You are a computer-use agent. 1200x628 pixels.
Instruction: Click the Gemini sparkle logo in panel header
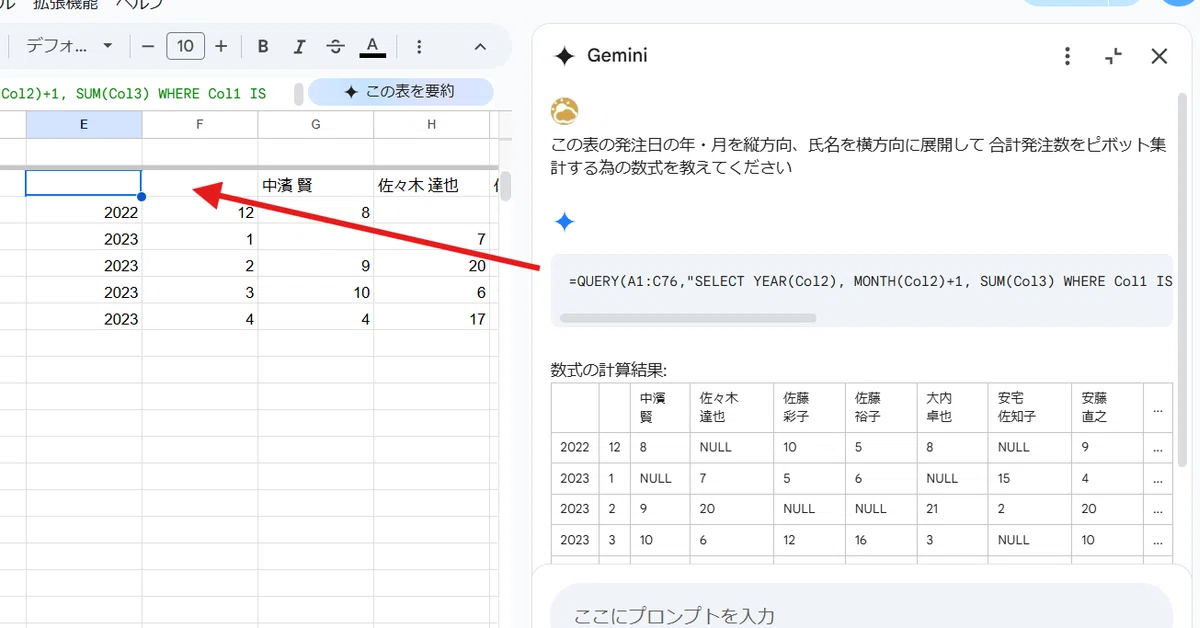pos(565,56)
